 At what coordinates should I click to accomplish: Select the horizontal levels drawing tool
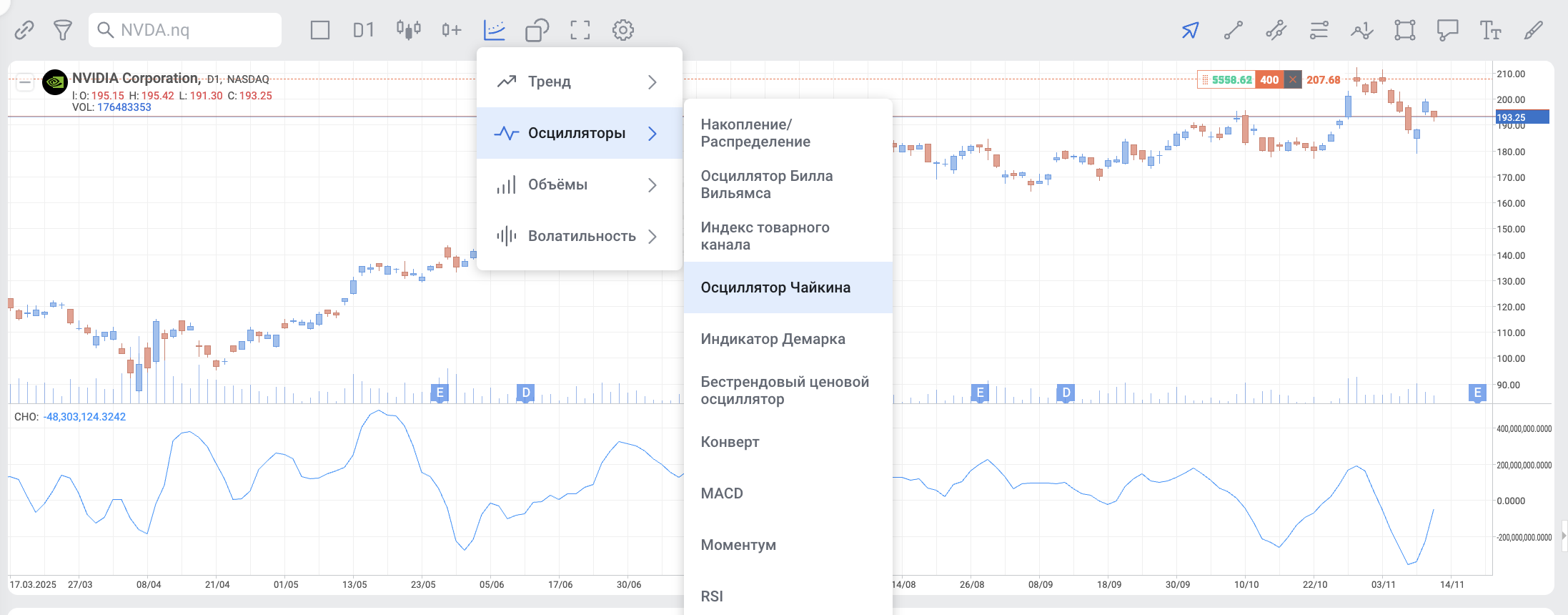[1319, 30]
